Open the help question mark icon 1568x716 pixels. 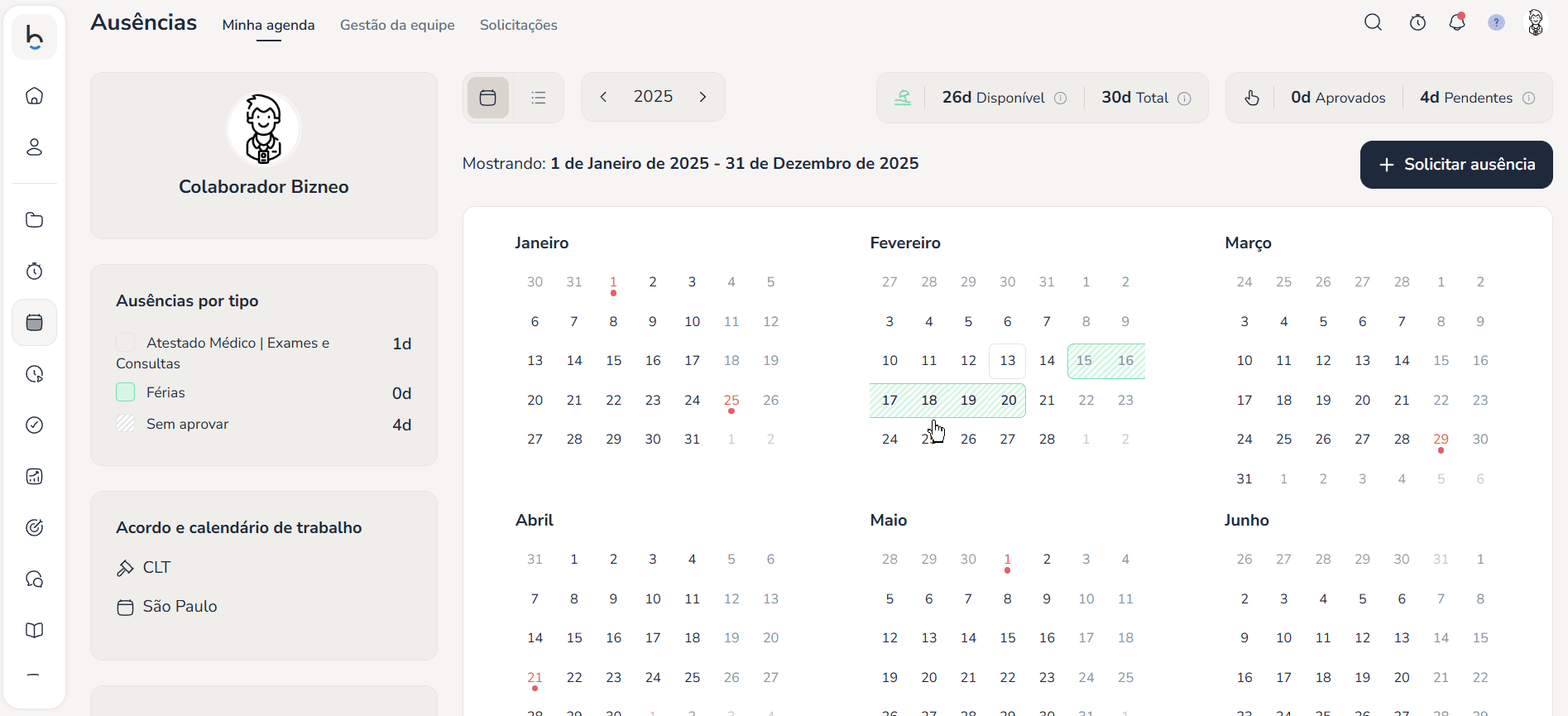pos(1496,23)
